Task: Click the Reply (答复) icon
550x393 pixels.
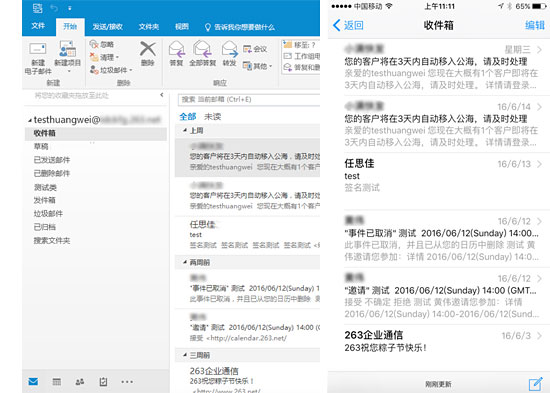Action: coord(176,49)
